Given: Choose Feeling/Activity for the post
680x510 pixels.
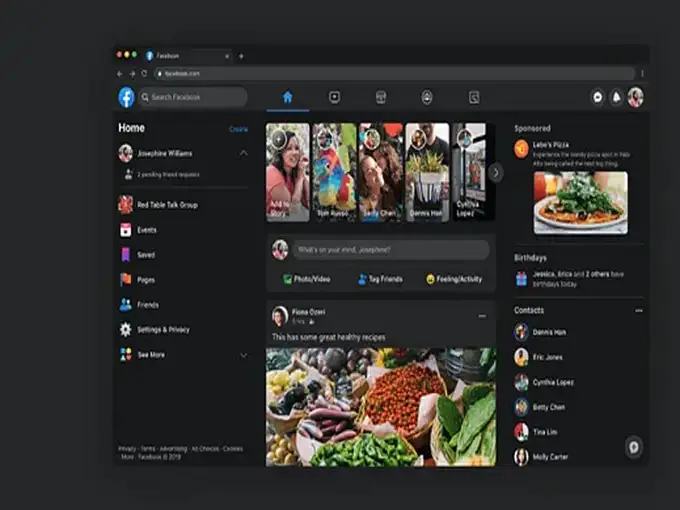Looking at the screenshot, I should pos(454,279).
